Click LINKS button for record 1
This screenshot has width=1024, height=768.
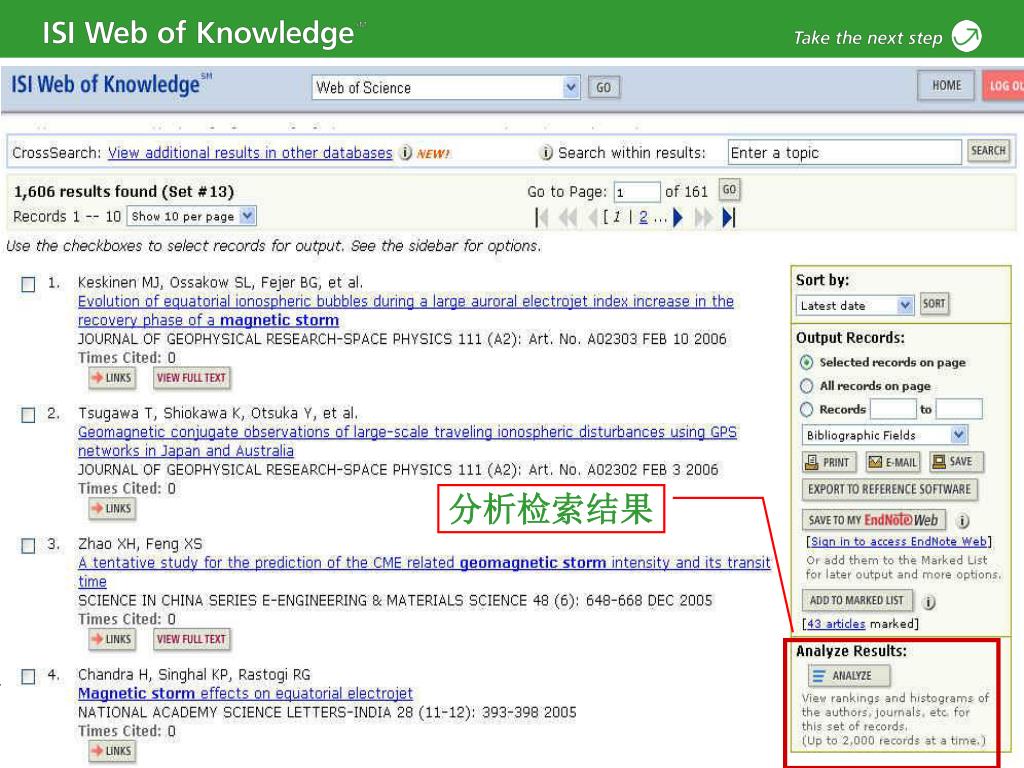(x=112, y=377)
